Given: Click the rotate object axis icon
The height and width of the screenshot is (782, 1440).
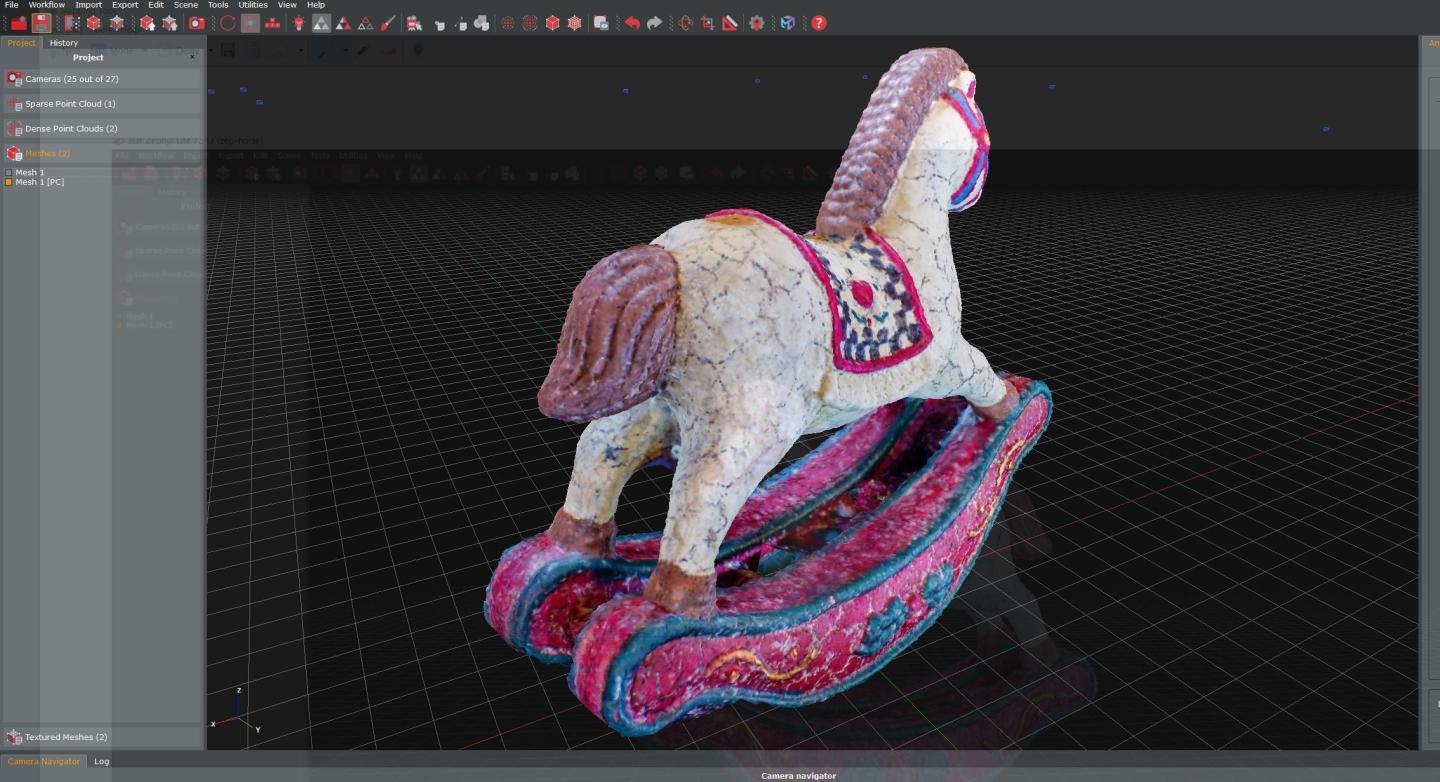Looking at the screenshot, I should click(685, 23).
